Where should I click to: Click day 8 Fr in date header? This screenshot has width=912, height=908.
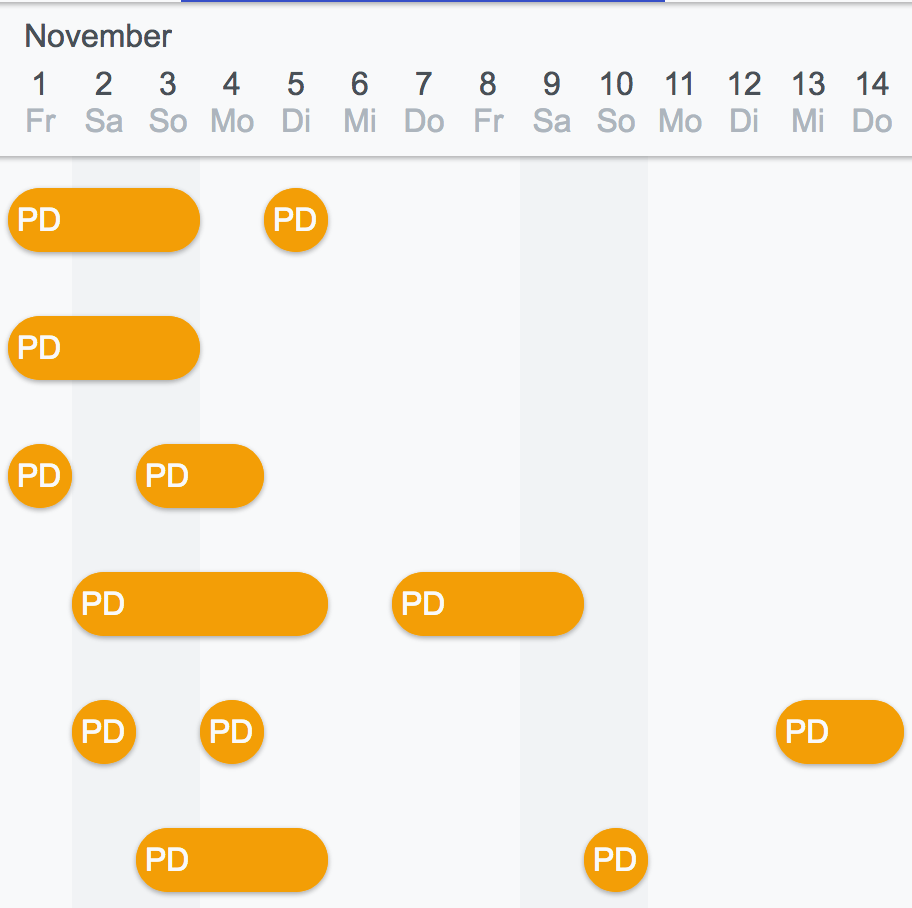tap(488, 102)
